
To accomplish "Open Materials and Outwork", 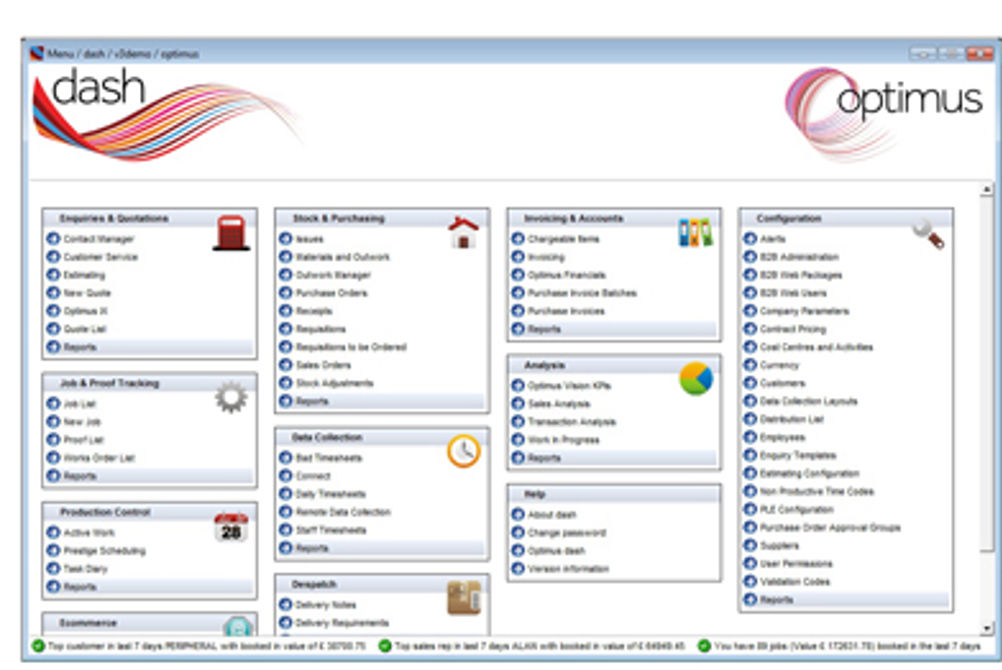I will 343,257.
